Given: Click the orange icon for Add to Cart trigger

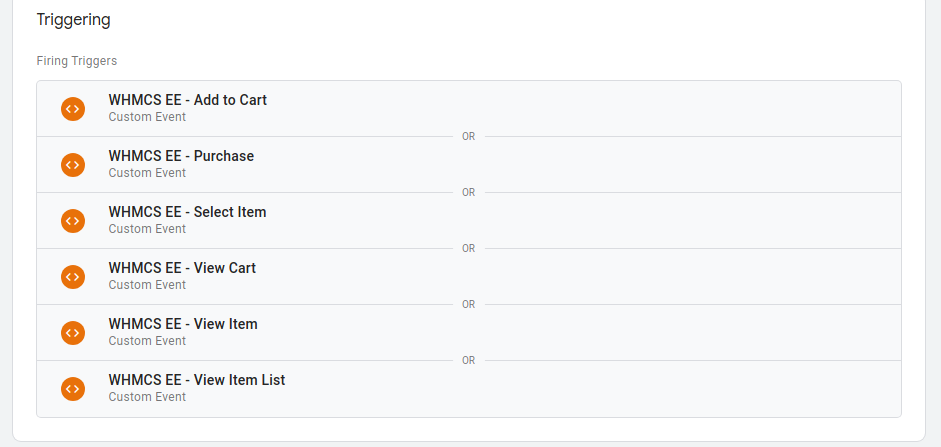Looking at the screenshot, I should tap(73, 108).
